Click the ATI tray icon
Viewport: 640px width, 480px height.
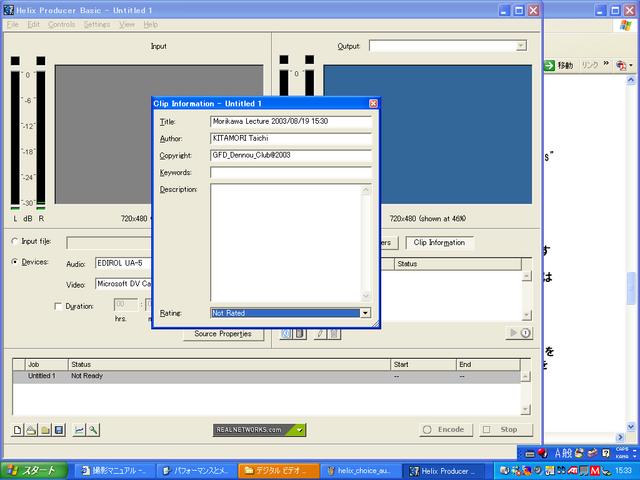(572, 471)
